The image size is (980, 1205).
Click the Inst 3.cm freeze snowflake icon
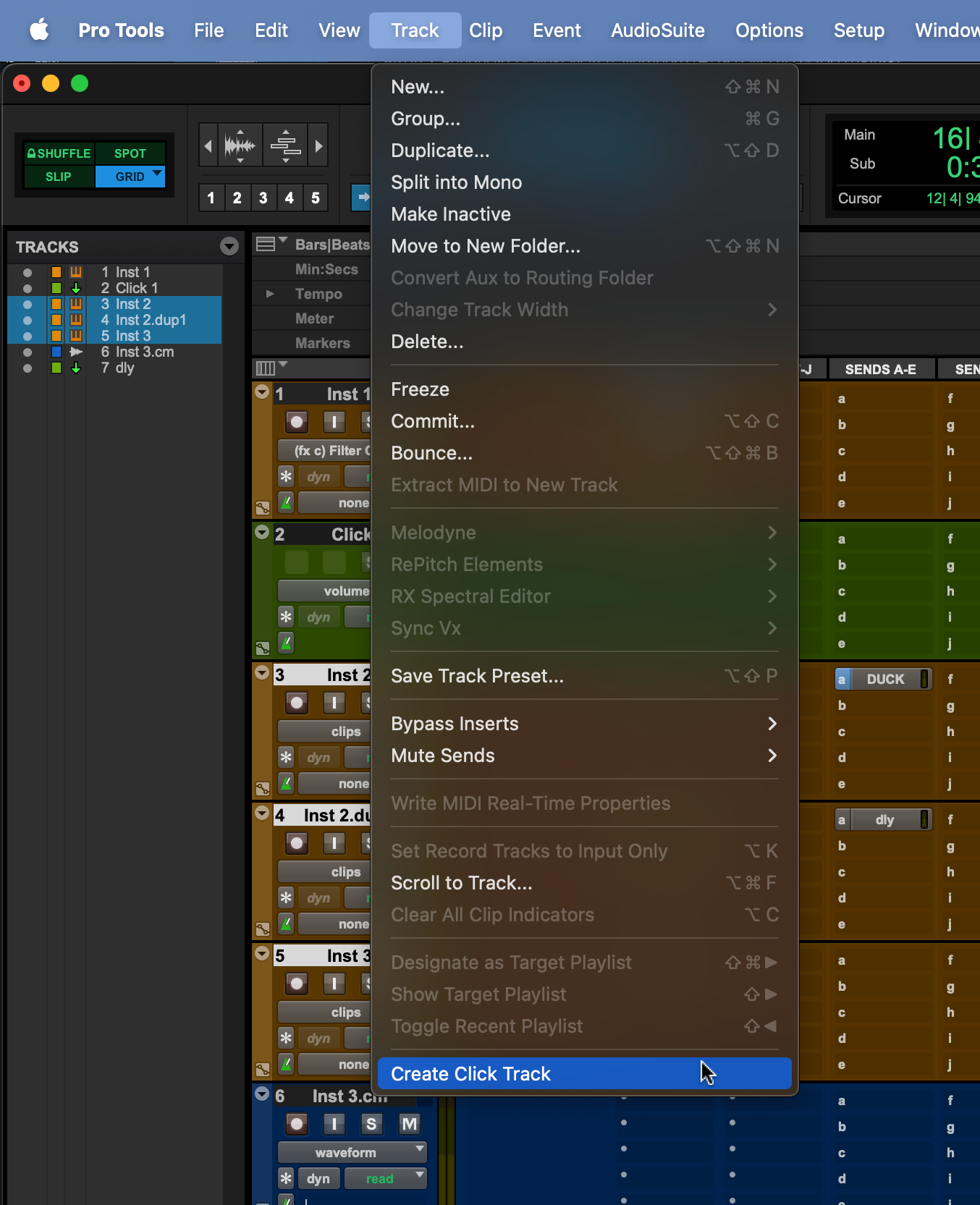(x=286, y=1178)
